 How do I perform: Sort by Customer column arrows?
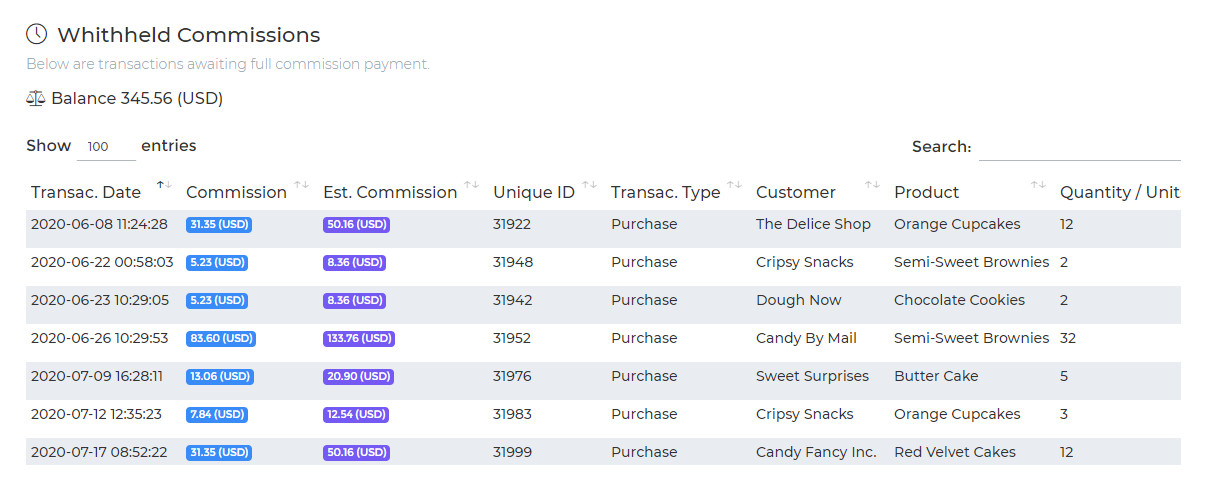coord(873,185)
